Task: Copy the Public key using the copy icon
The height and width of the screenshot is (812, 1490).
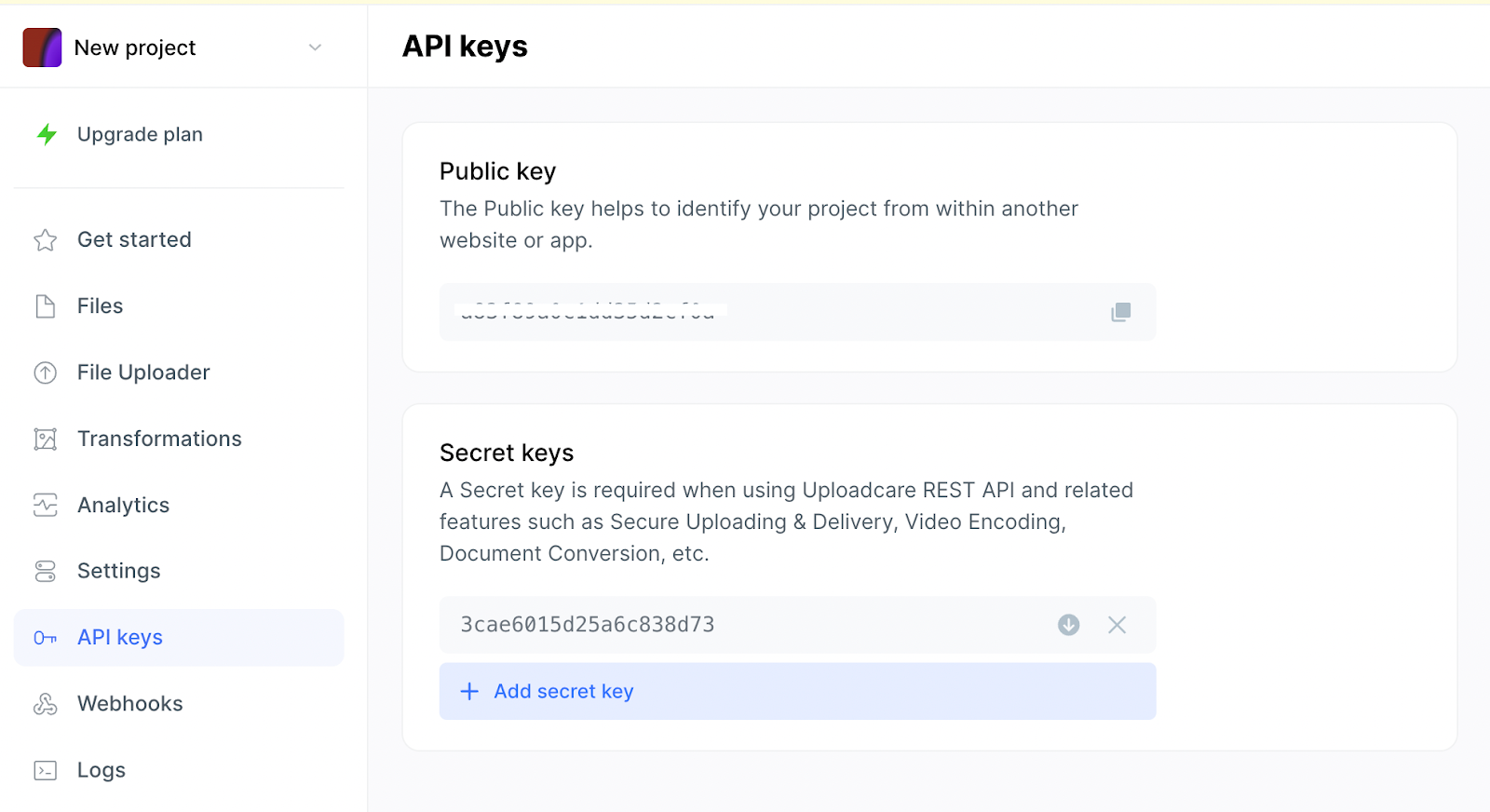Action: [x=1120, y=312]
